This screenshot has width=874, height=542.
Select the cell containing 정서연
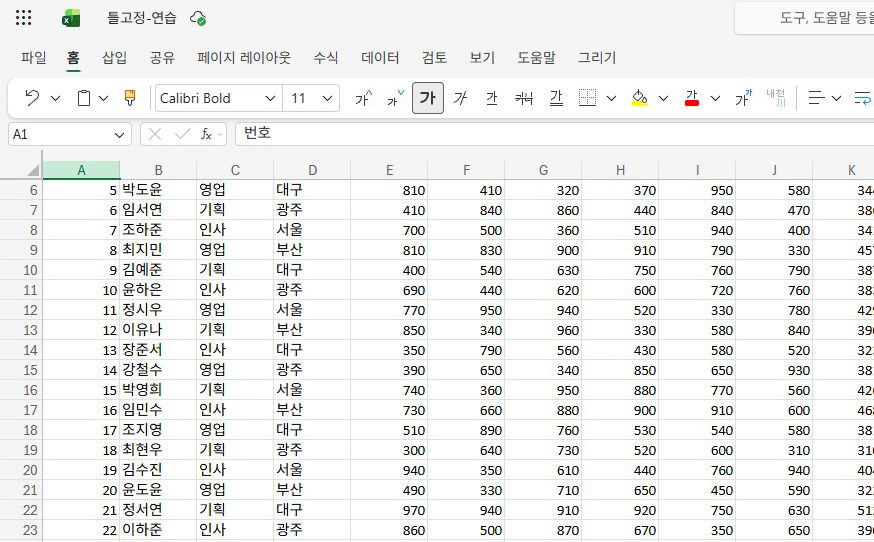tap(158, 510)
